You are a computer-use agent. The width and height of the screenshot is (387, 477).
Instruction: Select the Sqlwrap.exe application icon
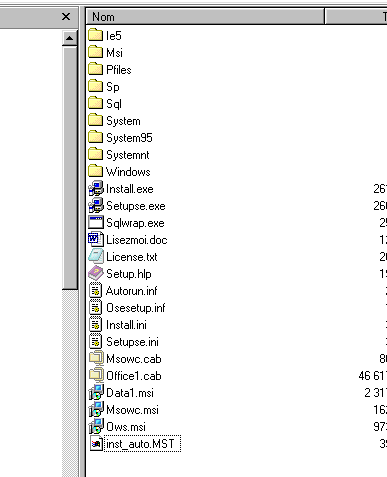tap(96, 223)
